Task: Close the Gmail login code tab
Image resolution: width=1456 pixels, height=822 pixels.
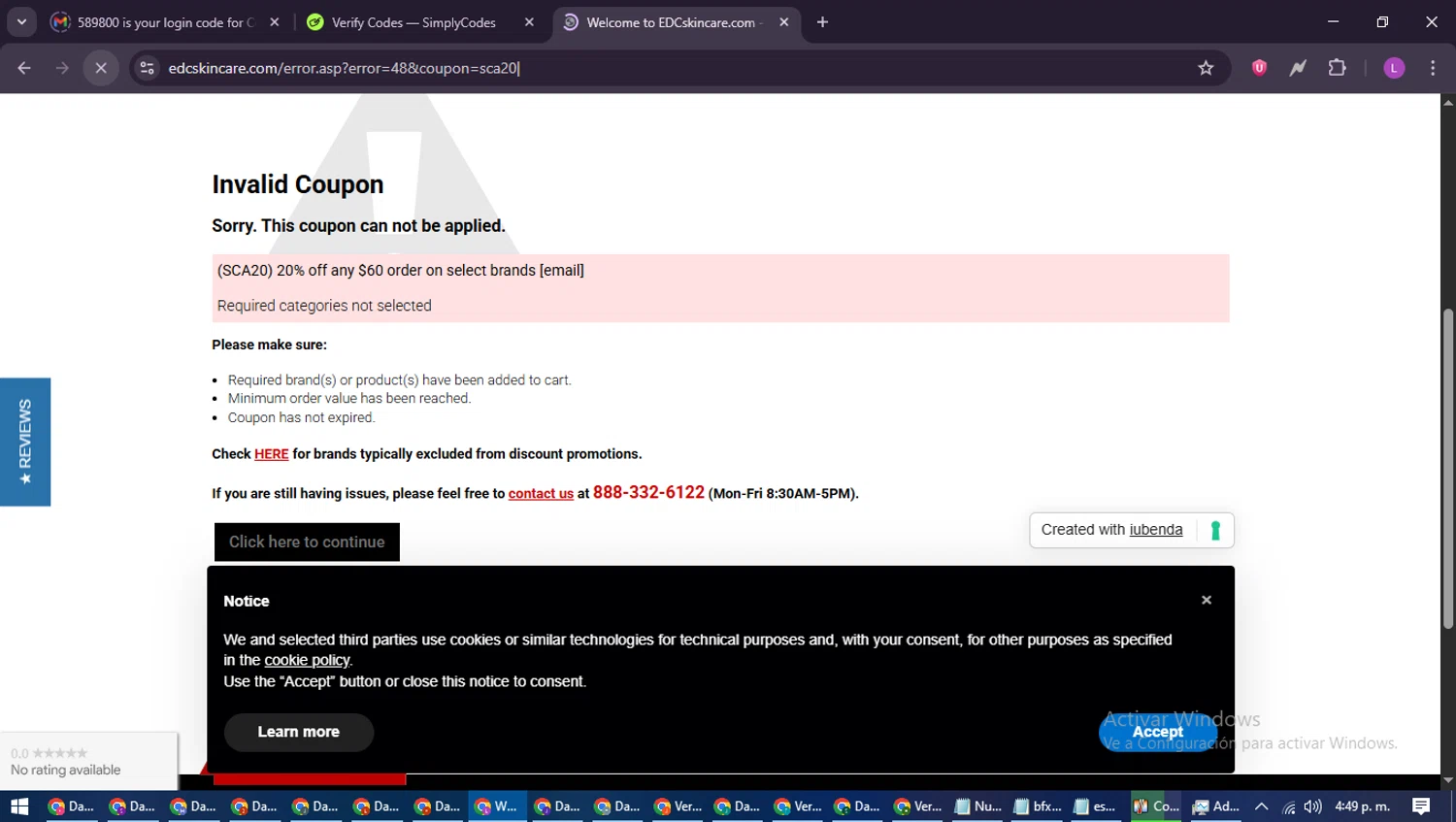Action: (275, 22)
